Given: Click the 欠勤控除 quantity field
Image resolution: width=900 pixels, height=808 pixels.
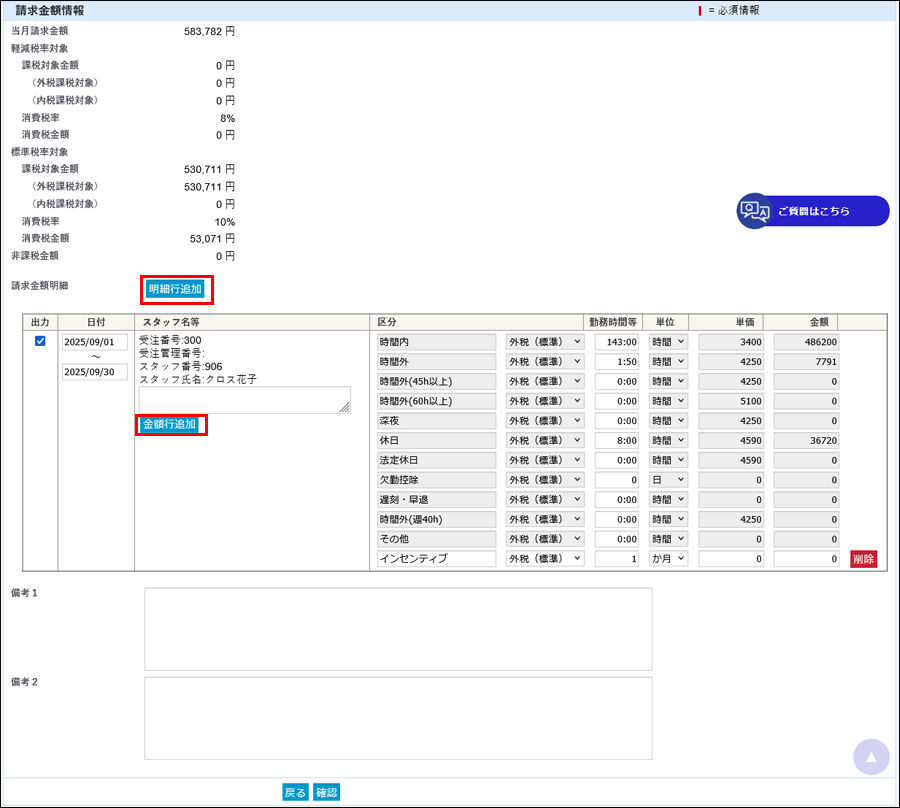Looking at the screenshot, I should click(616, 480).
